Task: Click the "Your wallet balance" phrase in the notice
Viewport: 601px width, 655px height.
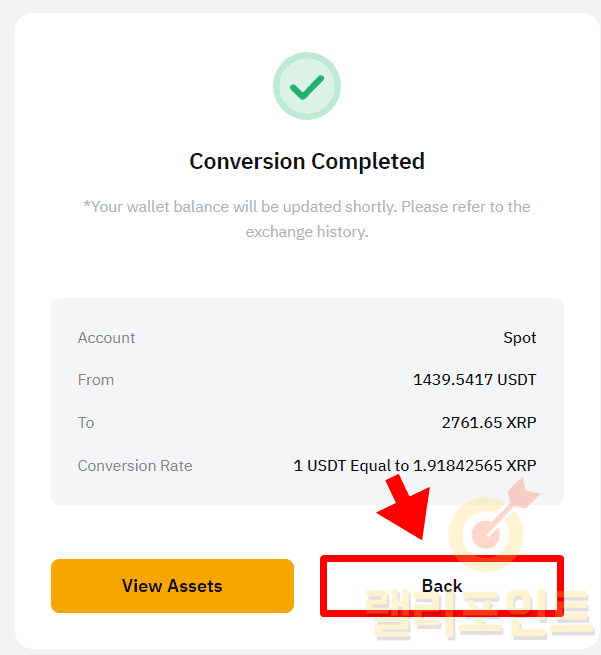Action: tap(158, 207)
